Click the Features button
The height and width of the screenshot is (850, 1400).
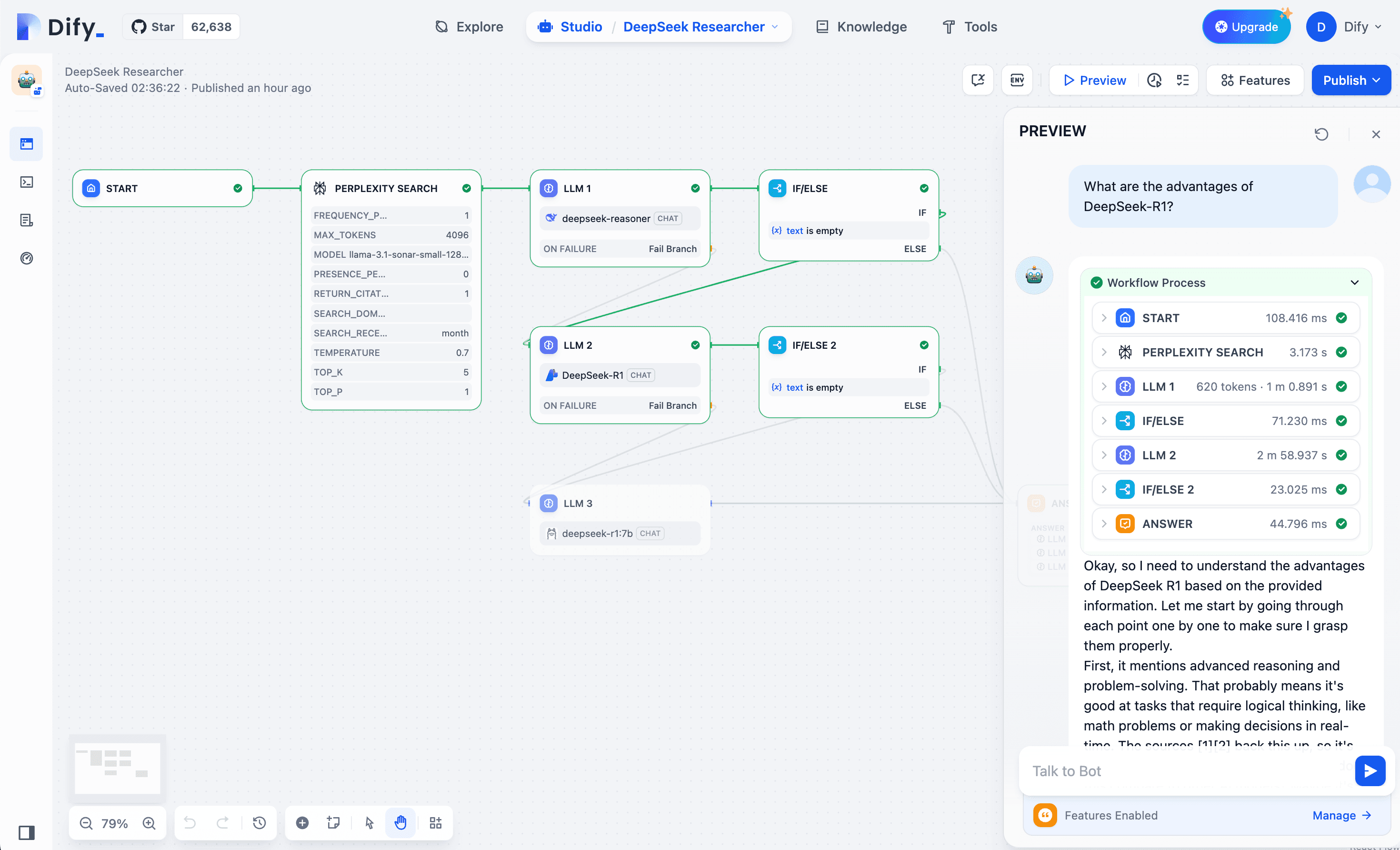[1255, 80]
